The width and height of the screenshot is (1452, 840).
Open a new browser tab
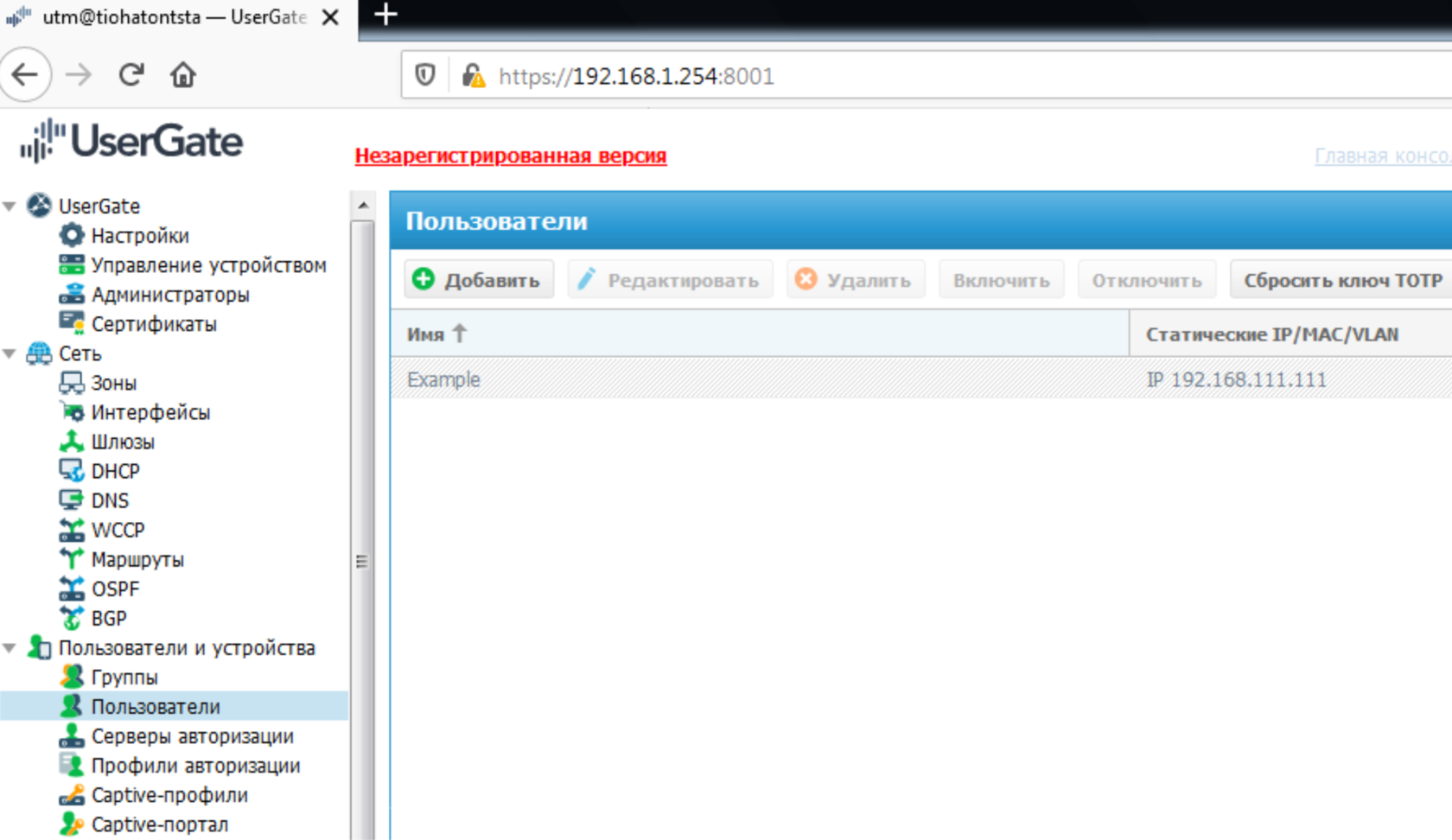point(385,15)
